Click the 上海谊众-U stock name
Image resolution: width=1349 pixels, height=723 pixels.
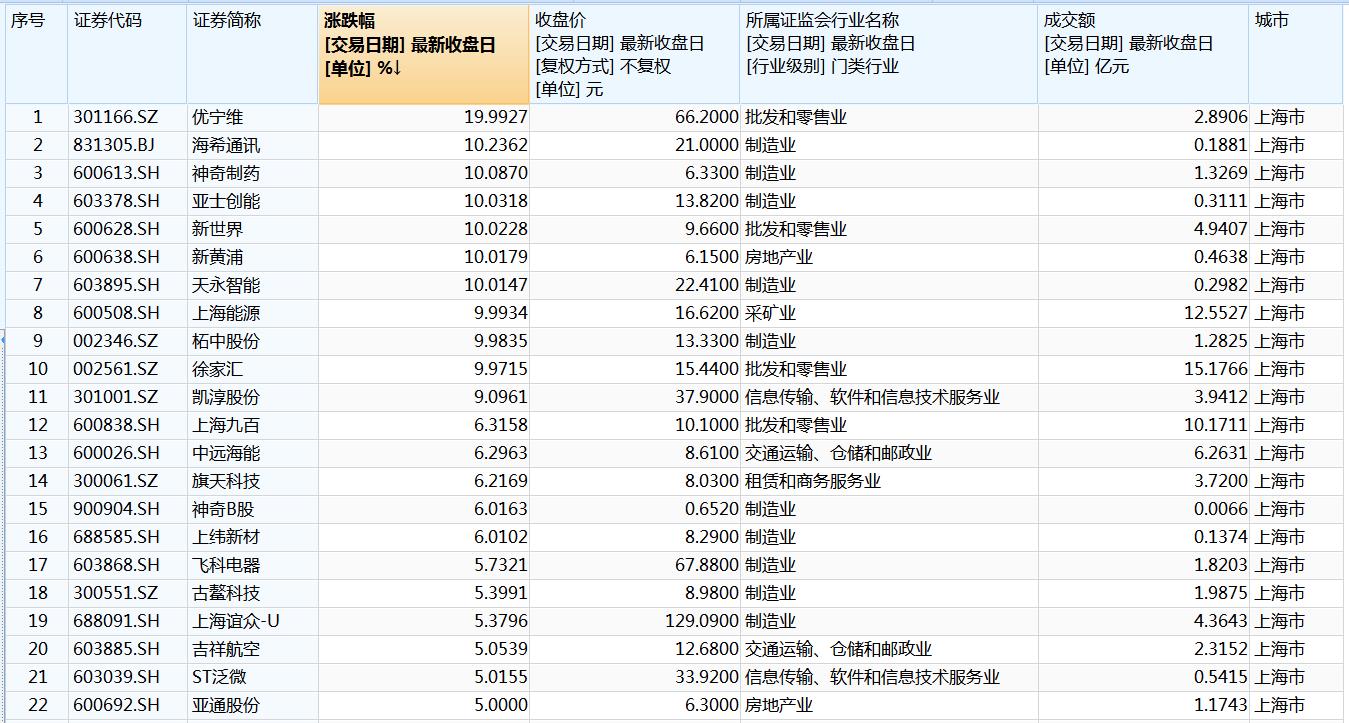[236, 621]
